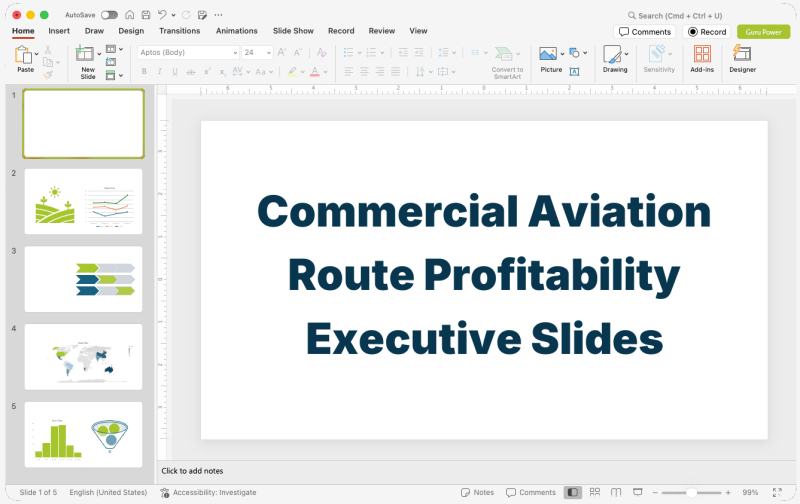Undo the last action
This screenshot has width=800, height=504.
[162, 15]
